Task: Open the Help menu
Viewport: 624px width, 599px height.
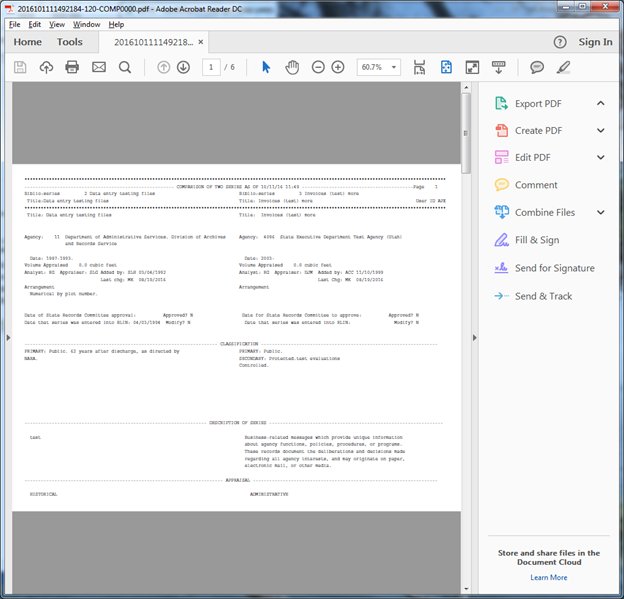Action: (116, 24)
